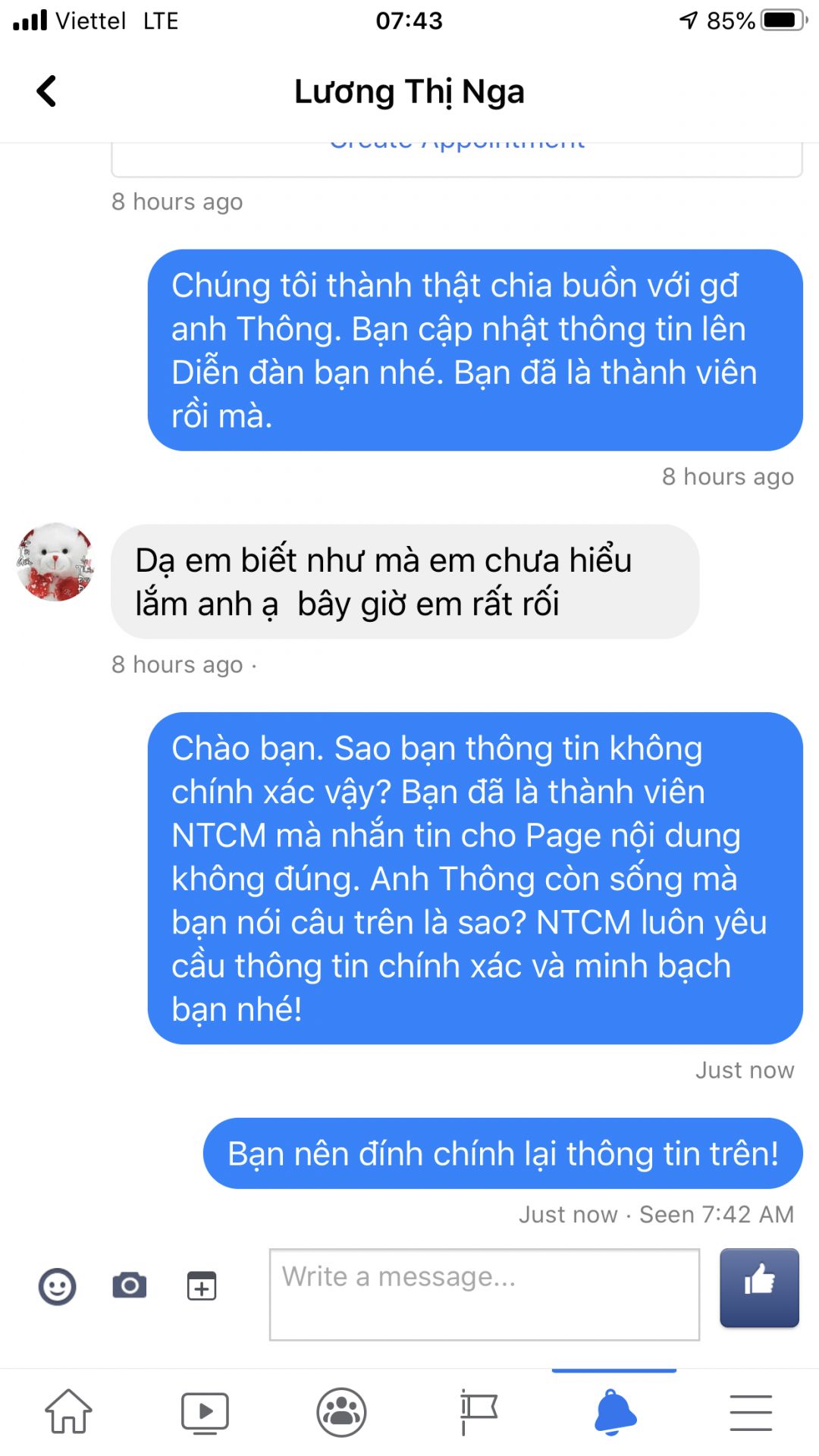Open the Groups tab icon

(341, 1412)
